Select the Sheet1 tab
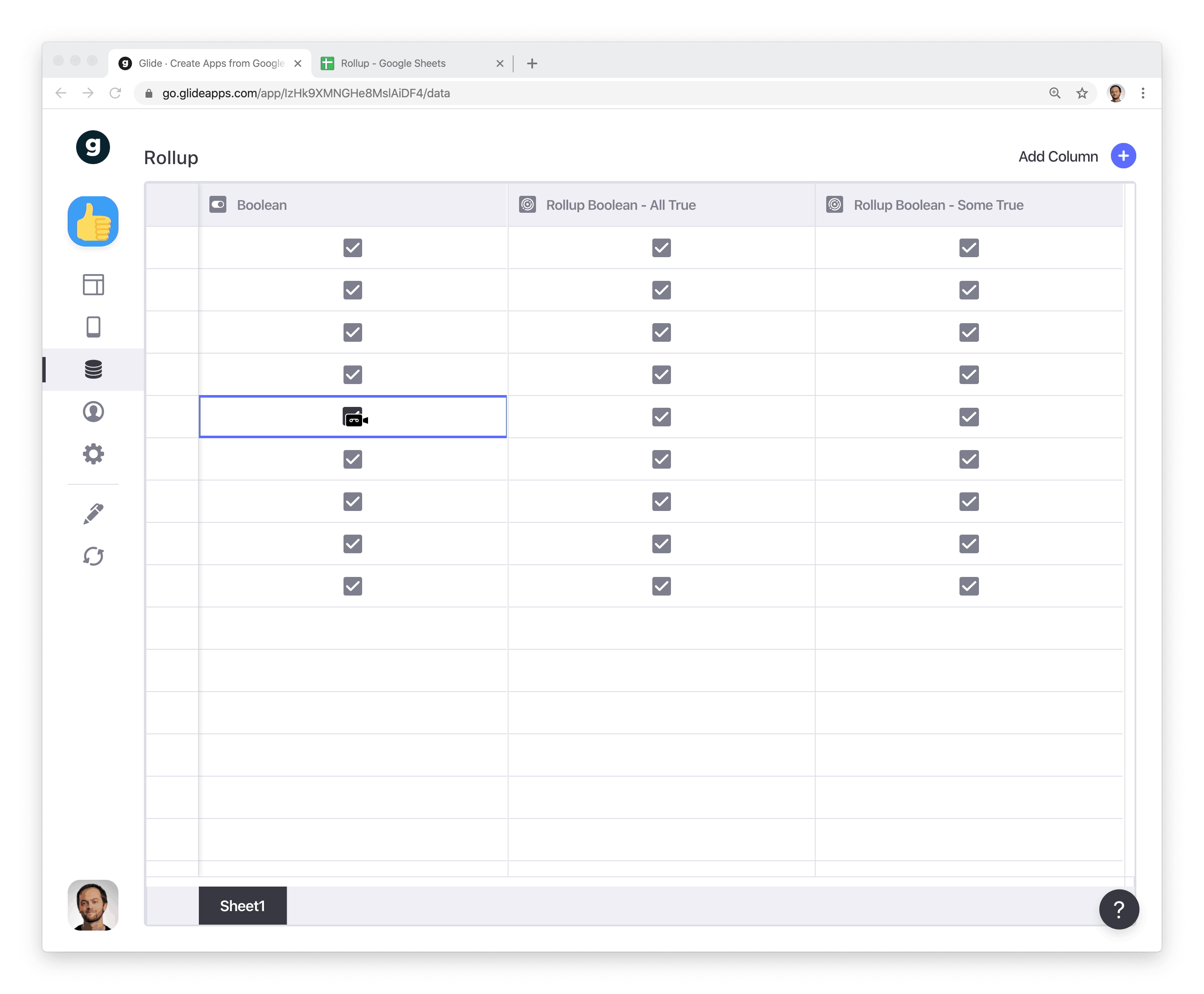 pyautogui.click(x=242, y=906)
